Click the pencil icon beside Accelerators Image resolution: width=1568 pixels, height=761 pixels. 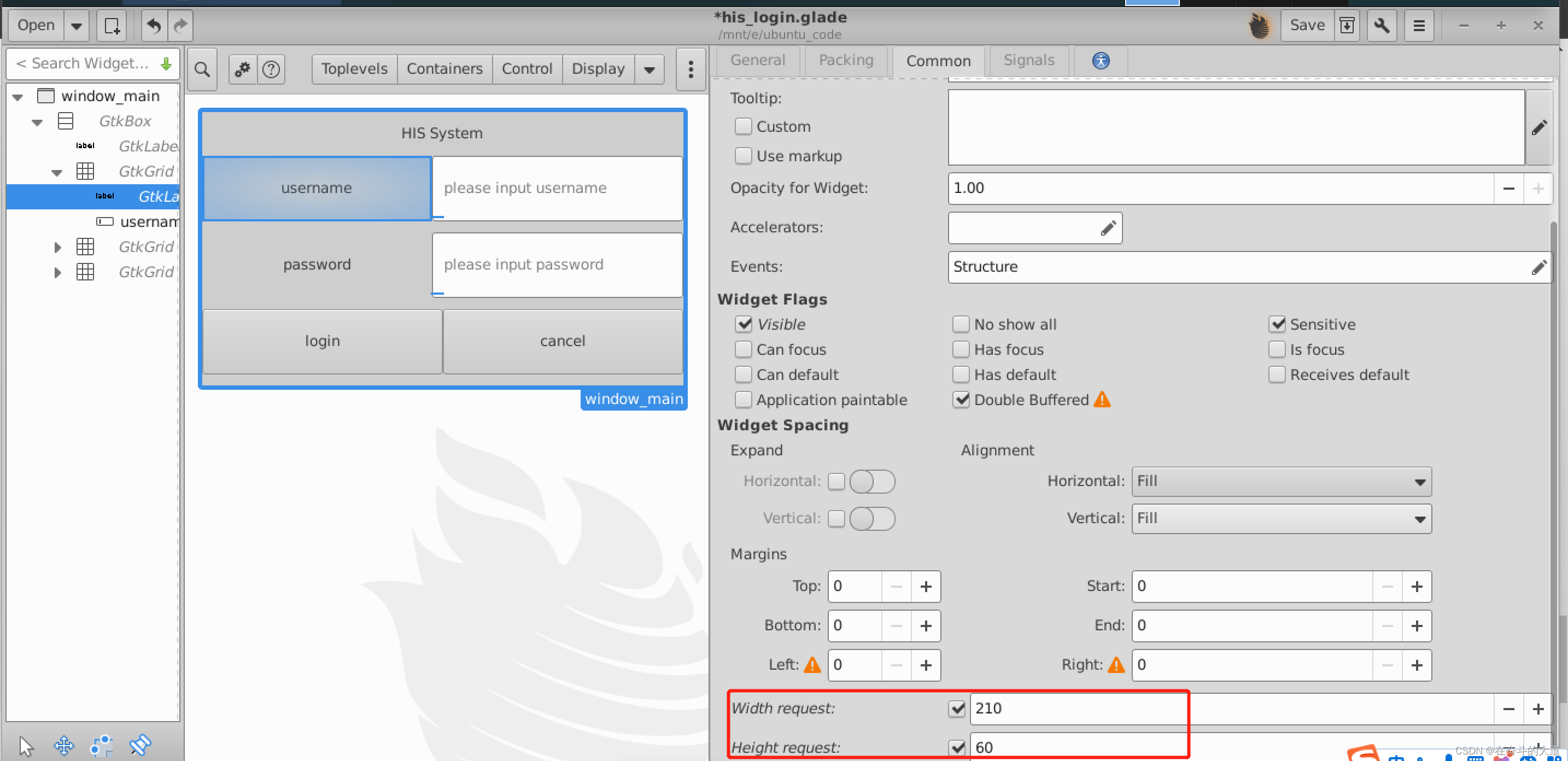(1108, 227)
